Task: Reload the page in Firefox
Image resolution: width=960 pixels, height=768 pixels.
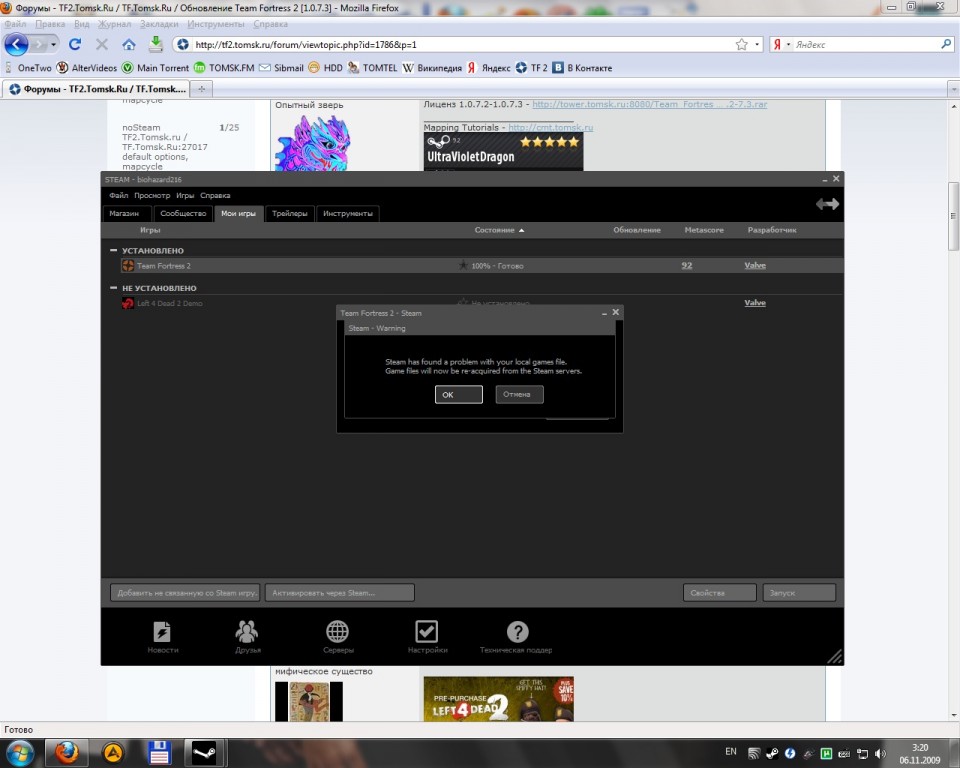Action: tap(75, 44)
